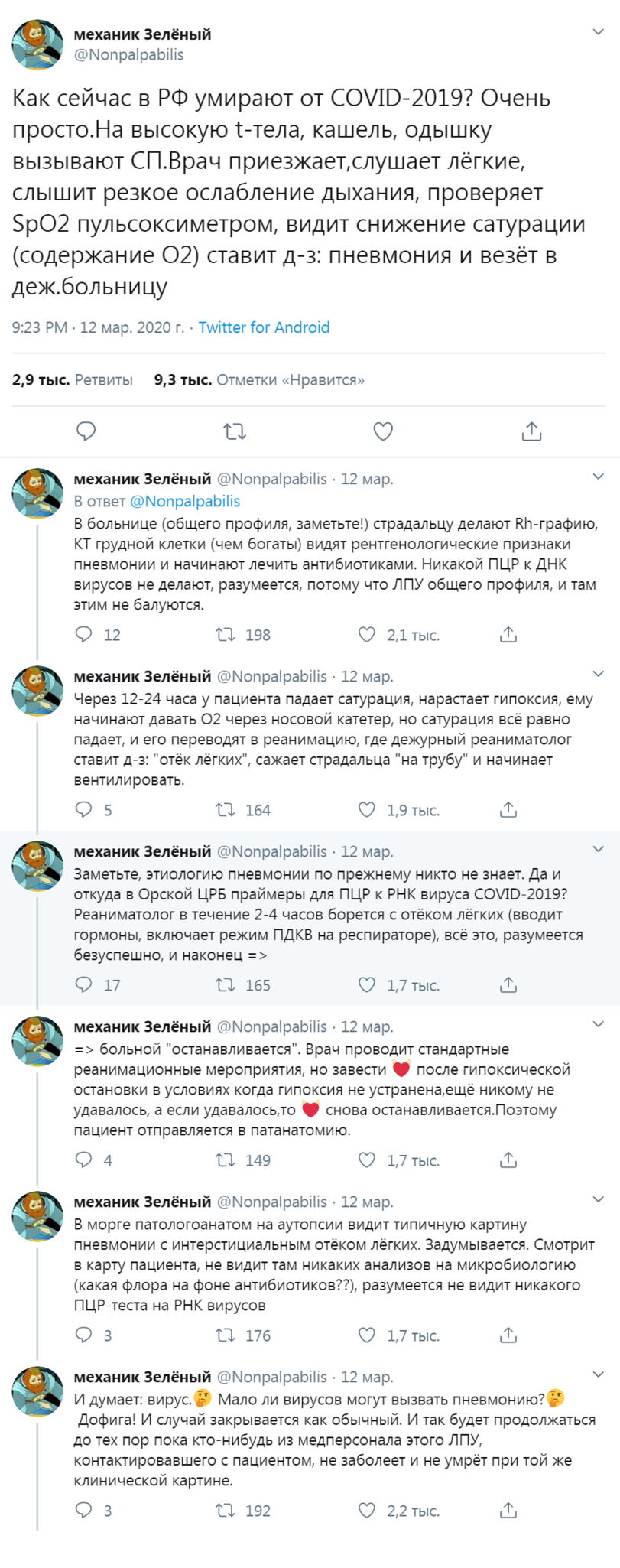
Task: Open the main tweet's chevron menu
Action: (x=599, y=32)
